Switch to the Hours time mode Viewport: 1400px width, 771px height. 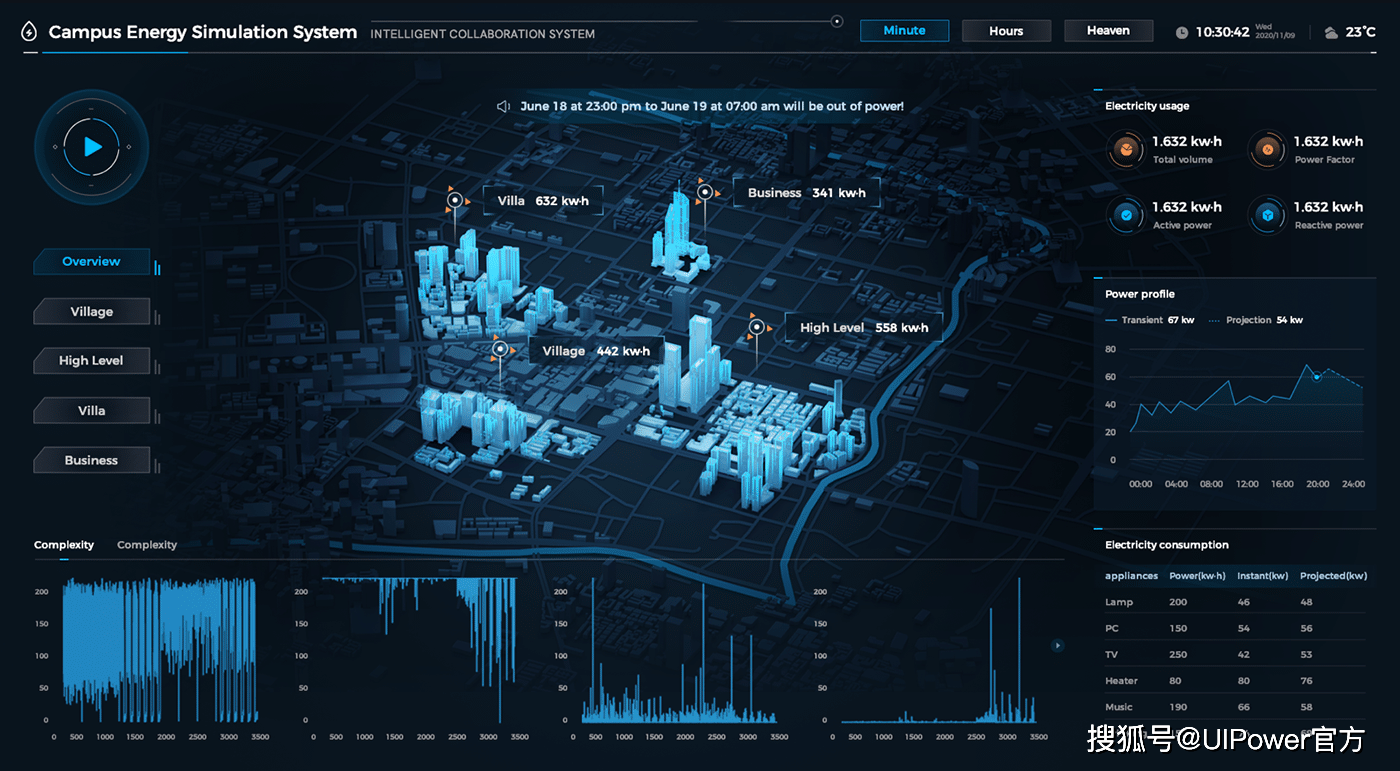1006,31
